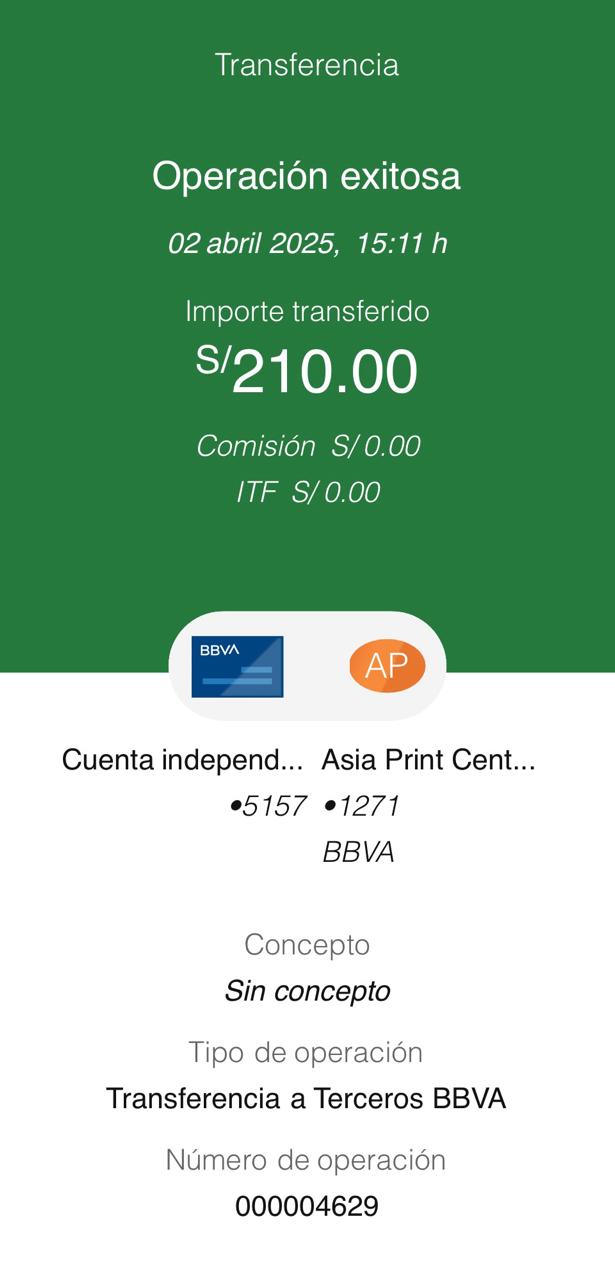
Task: Tap the Concepto label
Action: (x=307, y=944)
